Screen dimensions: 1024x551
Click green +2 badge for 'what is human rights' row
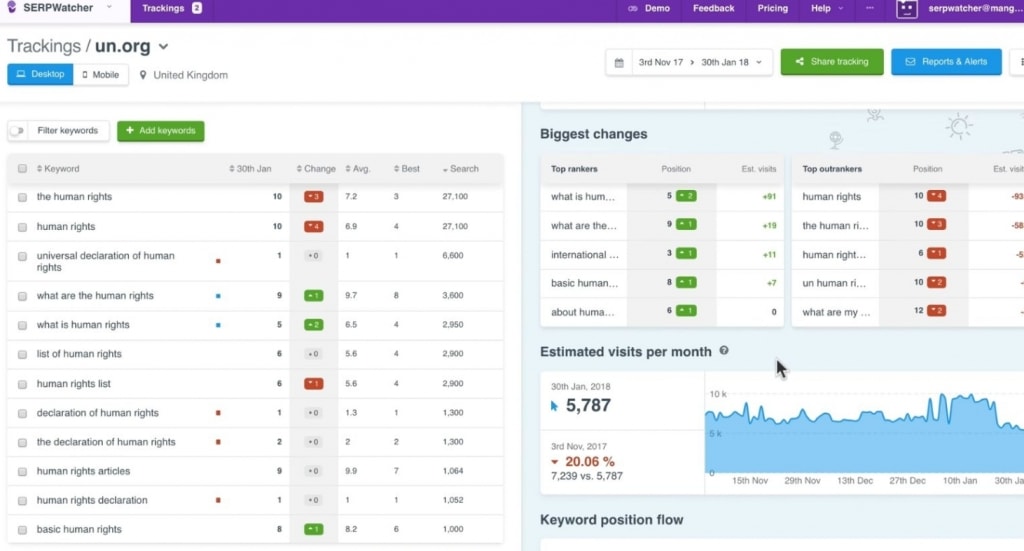click(x=313, y=324)
